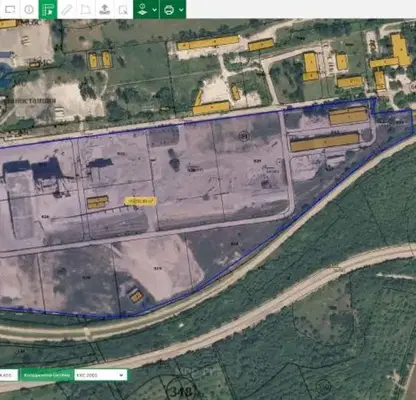The height and width of the screenshot is (400, 416).
Task: Click the green coordinate system label
Action: pos(47,375)
